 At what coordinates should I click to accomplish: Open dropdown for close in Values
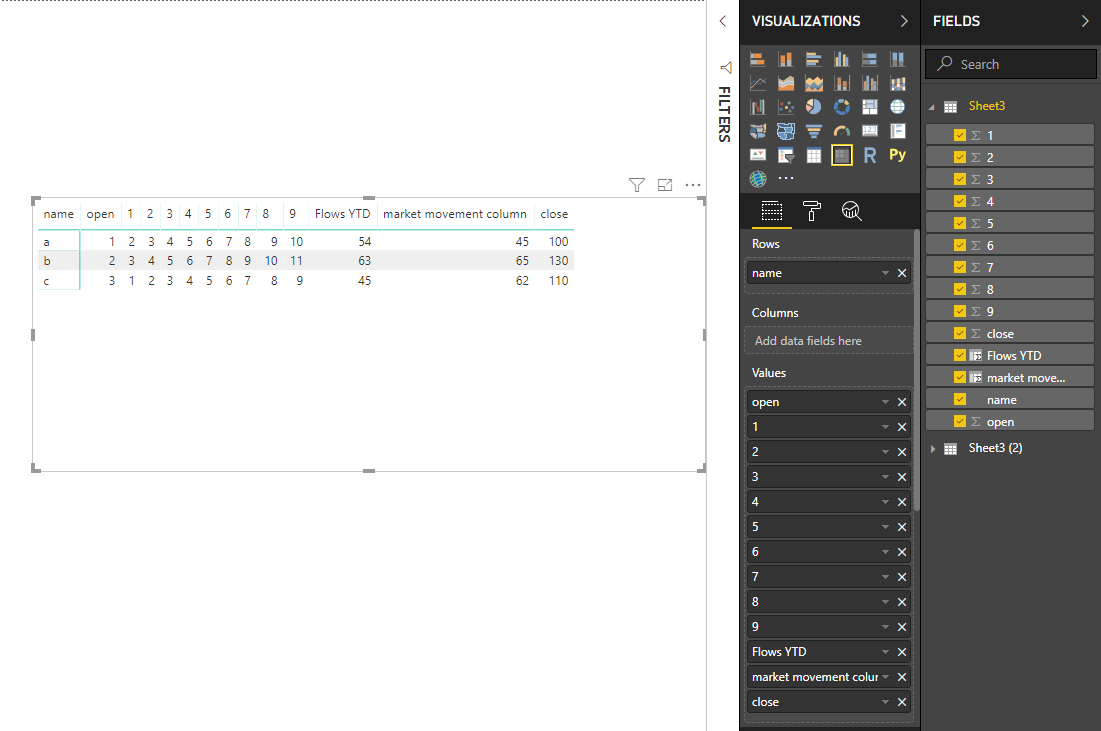tap(885, 702)
